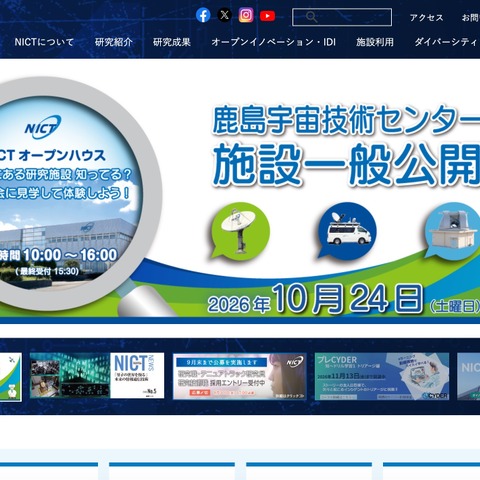Click the broadcast van bubble icon

click(x=347, y=231)
